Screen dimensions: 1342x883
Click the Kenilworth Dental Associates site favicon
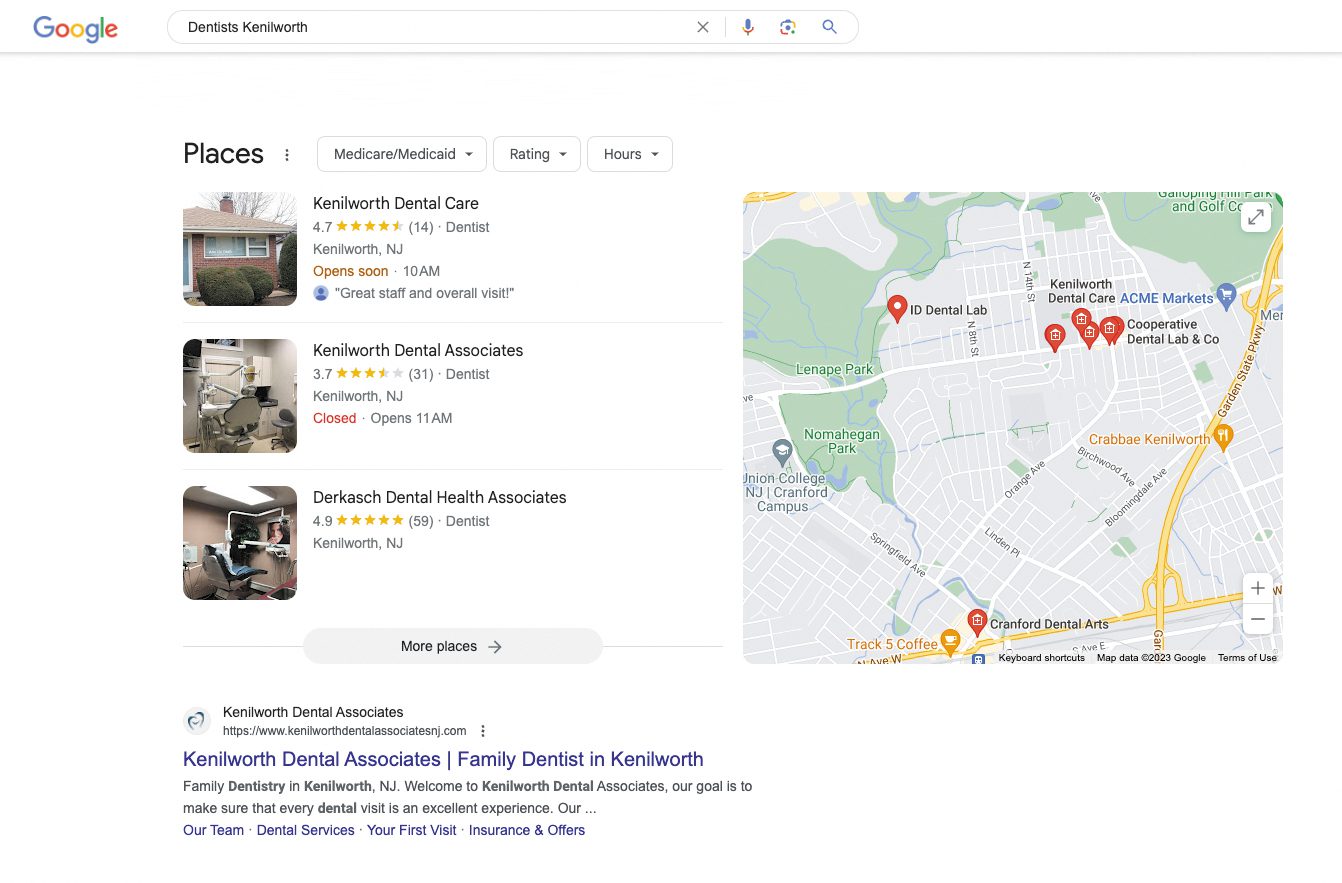click(x=197, y=721)
